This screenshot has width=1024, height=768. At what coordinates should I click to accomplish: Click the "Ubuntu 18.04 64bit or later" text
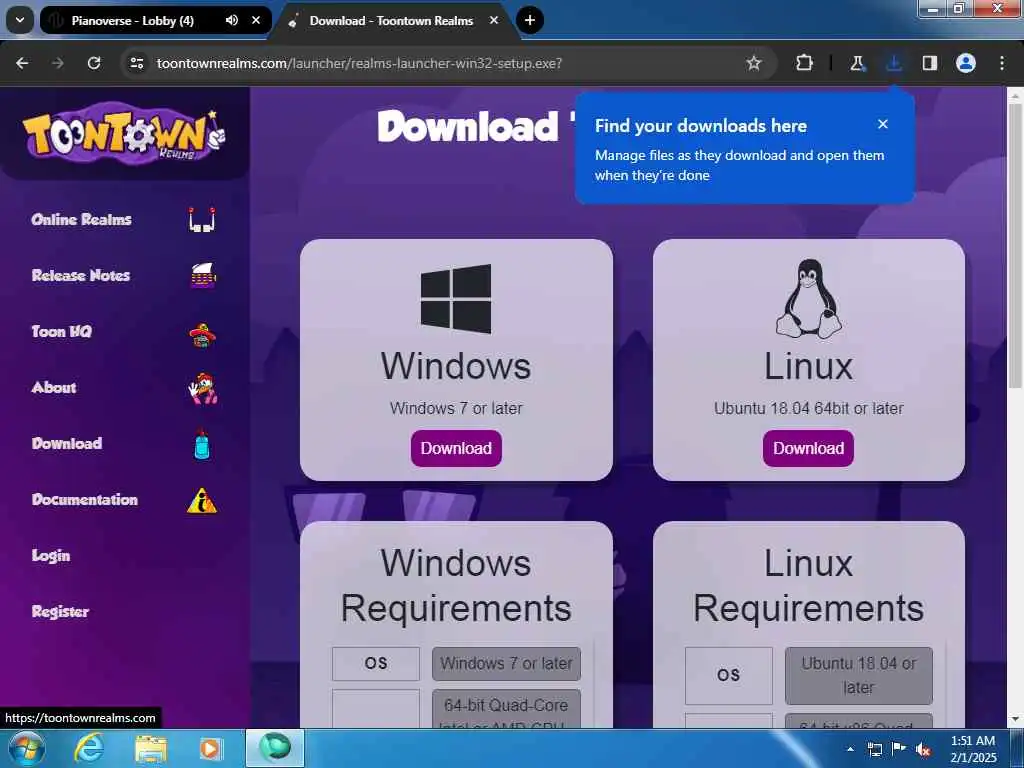click(x=808, y=408)
